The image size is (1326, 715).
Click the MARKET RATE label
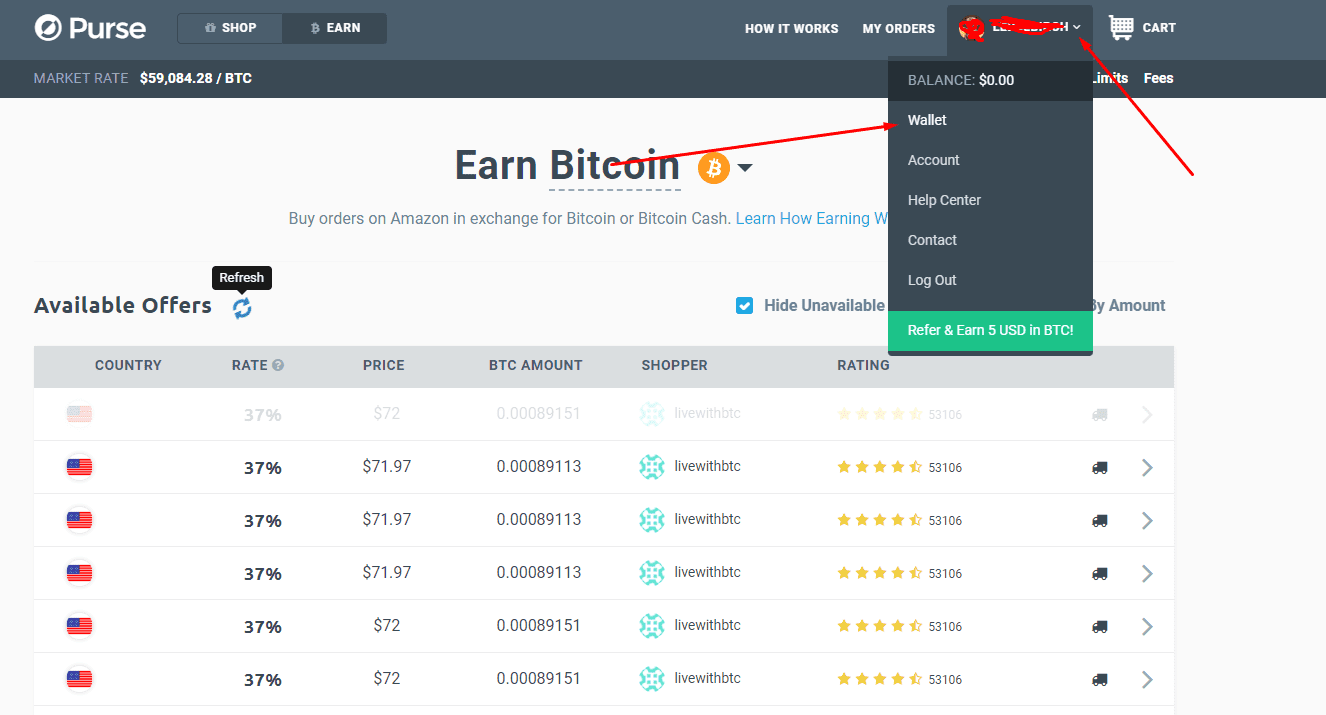tap(81, 78)
